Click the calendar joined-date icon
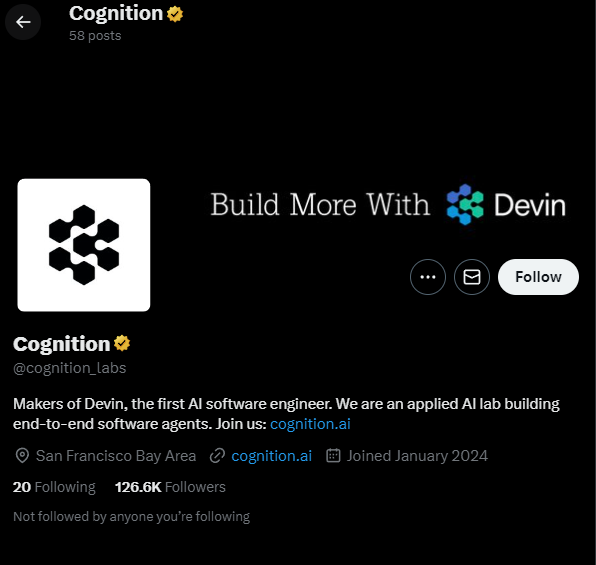This screenshot has width=596, height=565. click(333, 455)
